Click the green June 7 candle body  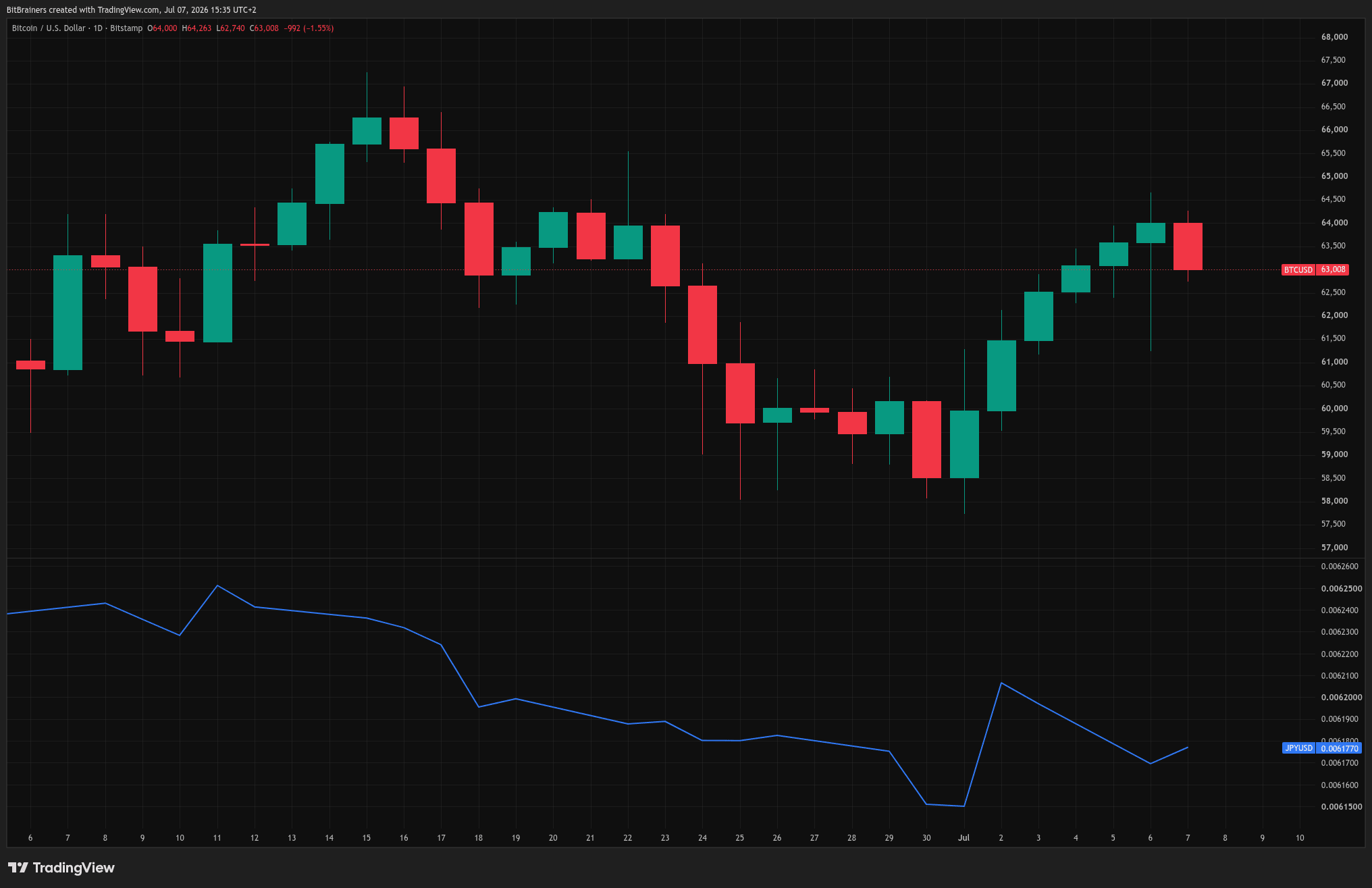68,313
